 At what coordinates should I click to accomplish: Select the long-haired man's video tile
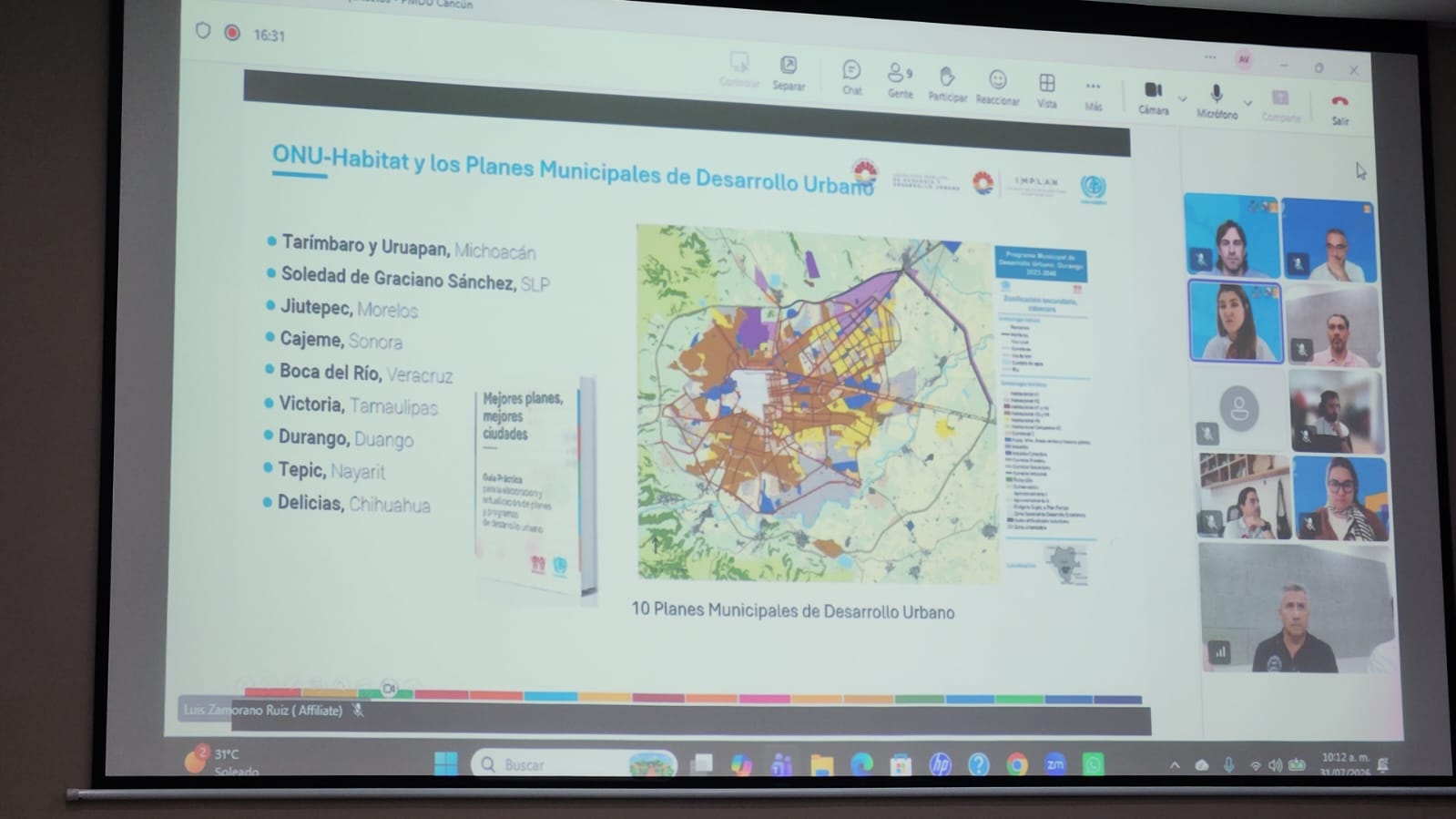[1231, 235]
